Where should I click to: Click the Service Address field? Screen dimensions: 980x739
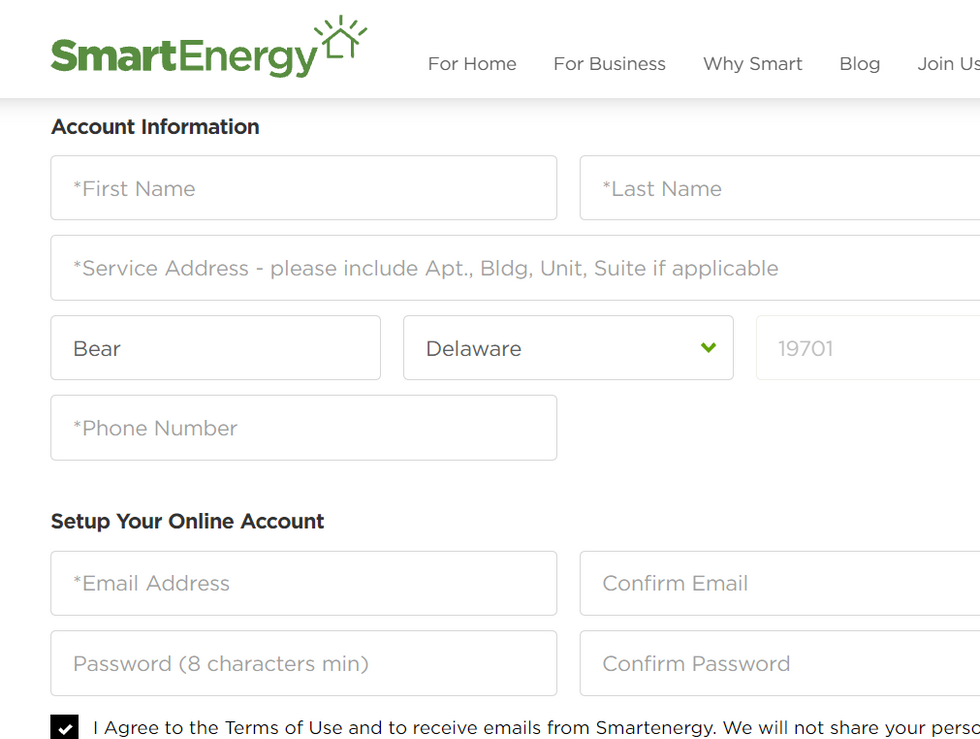pos(515,268)
